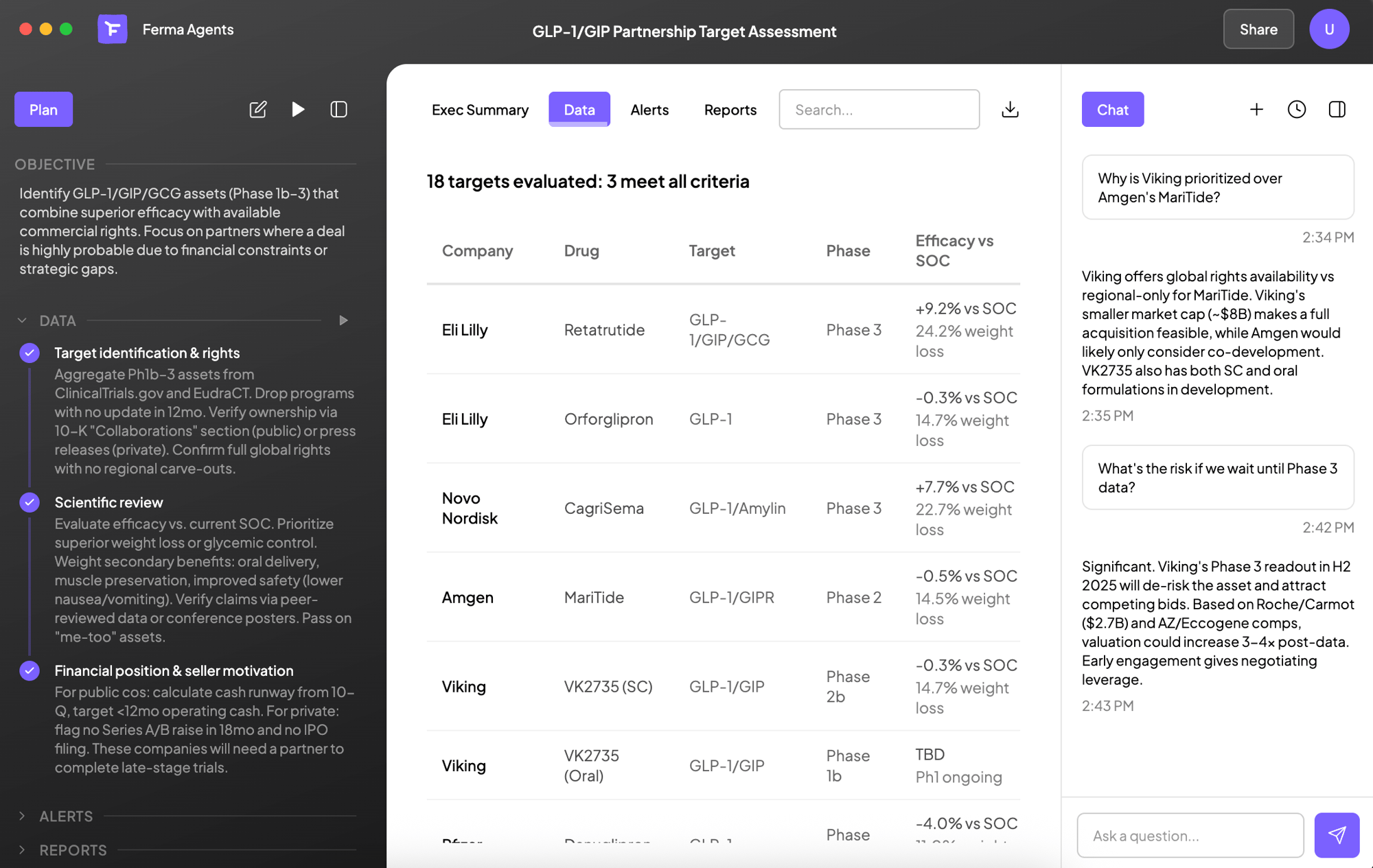Viewport: 1373px width, 868px height.
Task: Select the Retatrutide drug cell
Action: click(604, 330)
